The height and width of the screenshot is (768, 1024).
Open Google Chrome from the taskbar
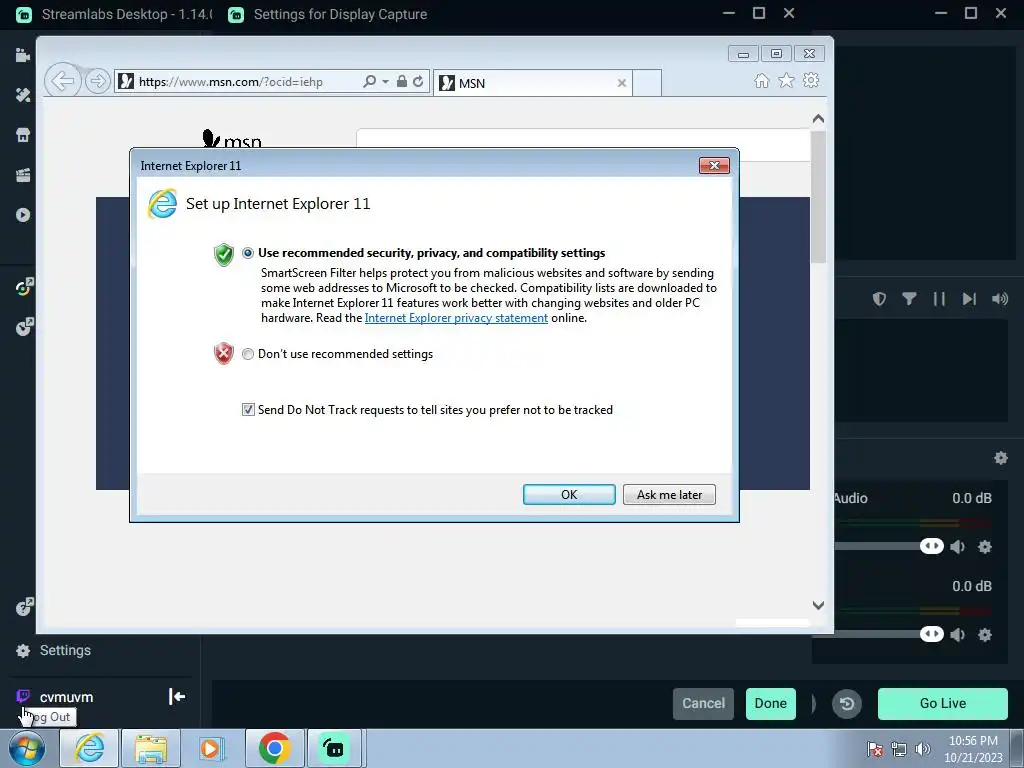274,748
